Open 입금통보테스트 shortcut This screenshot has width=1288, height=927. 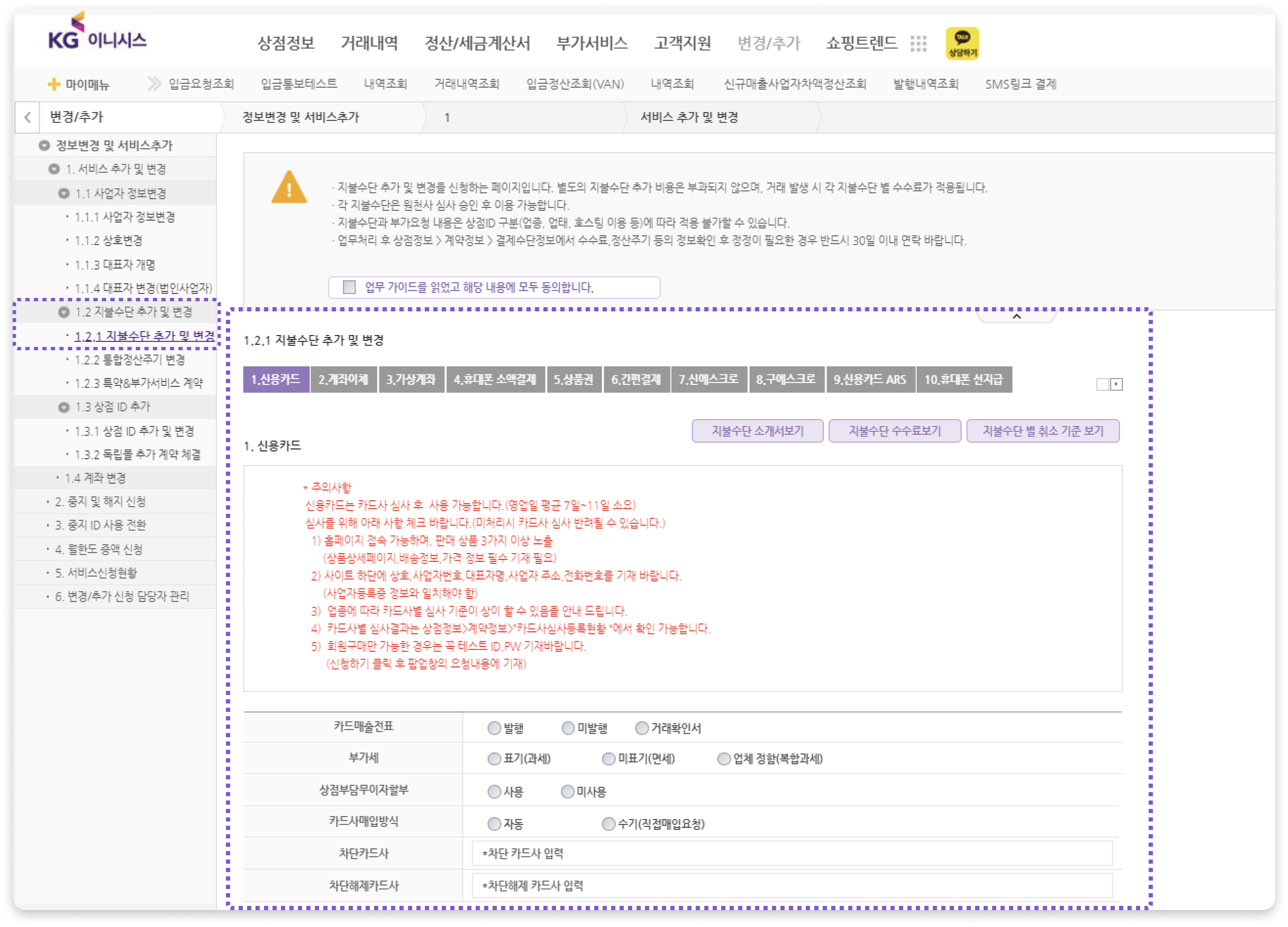299,84
